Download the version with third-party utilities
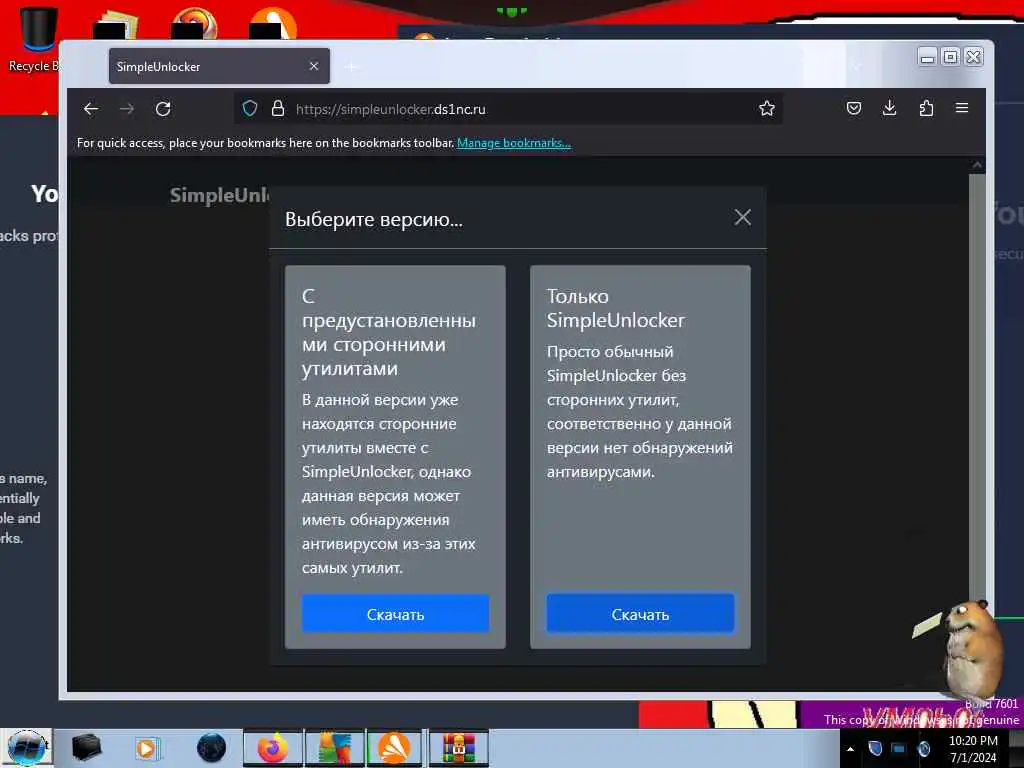This screenshot has height=768, width=1024. tap(395, 614)
